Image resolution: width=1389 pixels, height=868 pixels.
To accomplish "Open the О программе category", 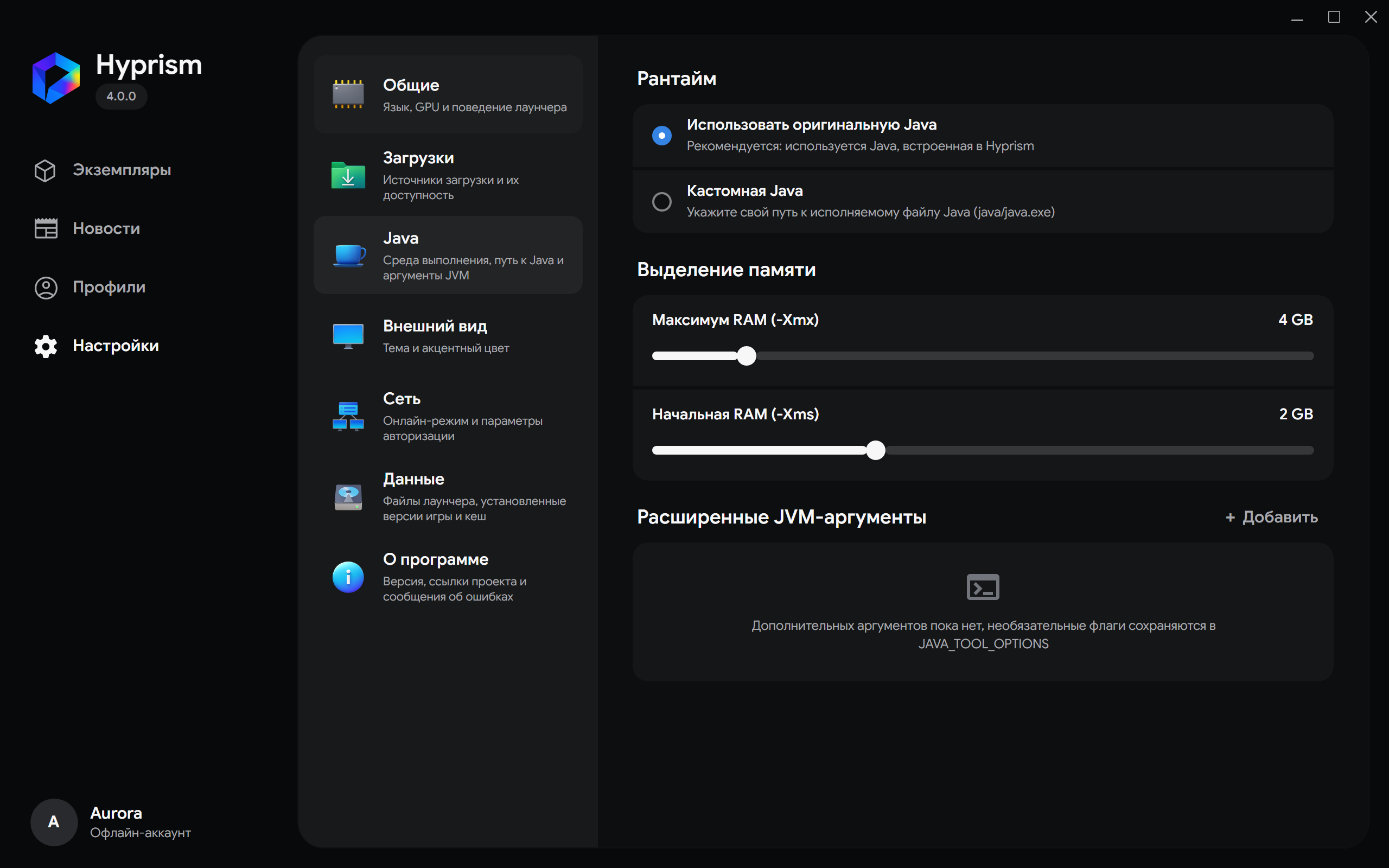I will click(448, 577).
